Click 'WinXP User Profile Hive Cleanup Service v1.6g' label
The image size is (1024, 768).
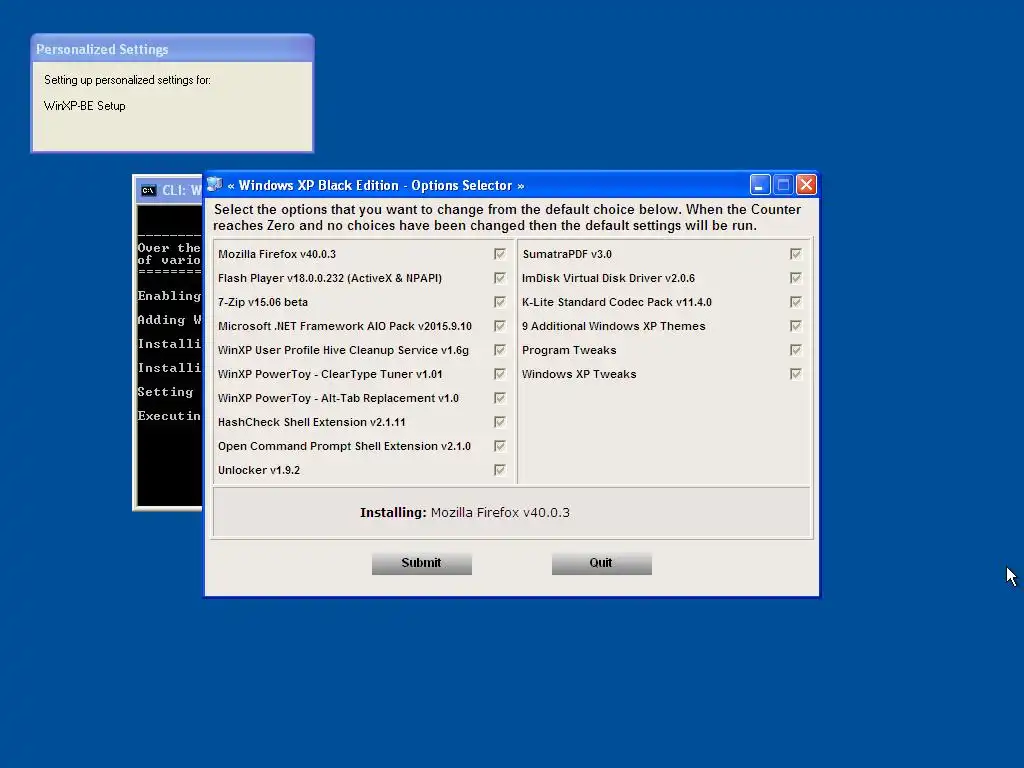coord(344,350)
